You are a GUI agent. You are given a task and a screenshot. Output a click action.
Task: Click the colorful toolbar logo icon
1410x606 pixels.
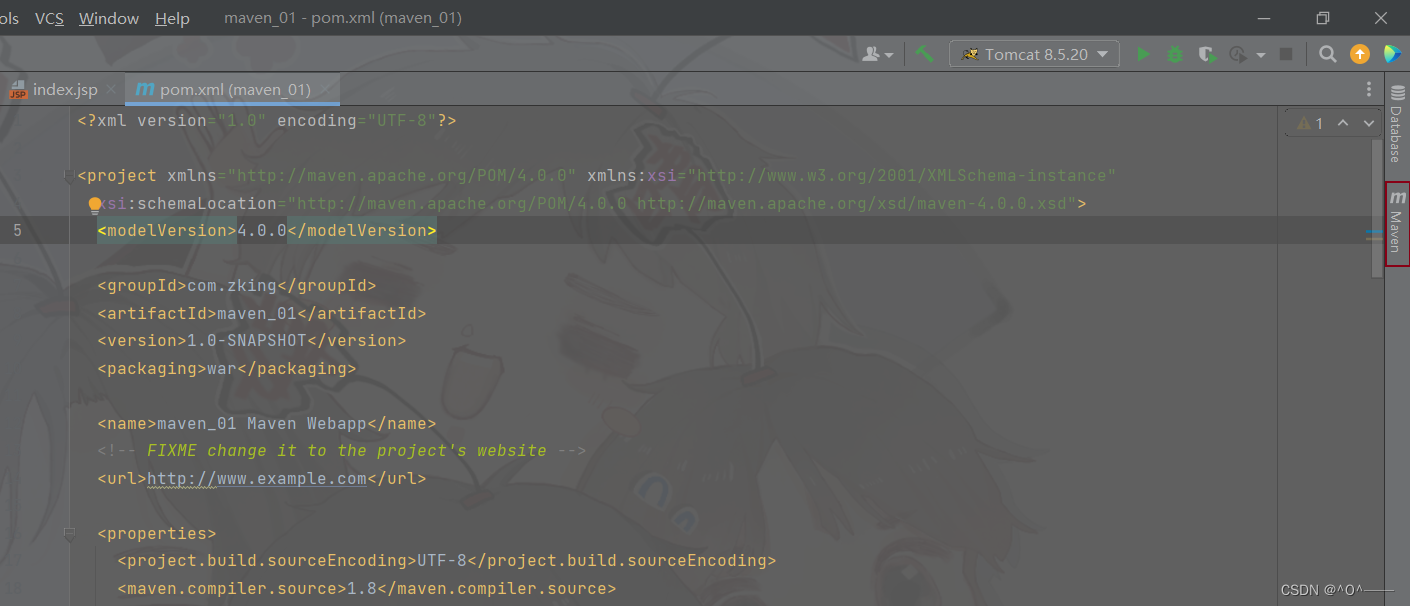click(1392, 54)
